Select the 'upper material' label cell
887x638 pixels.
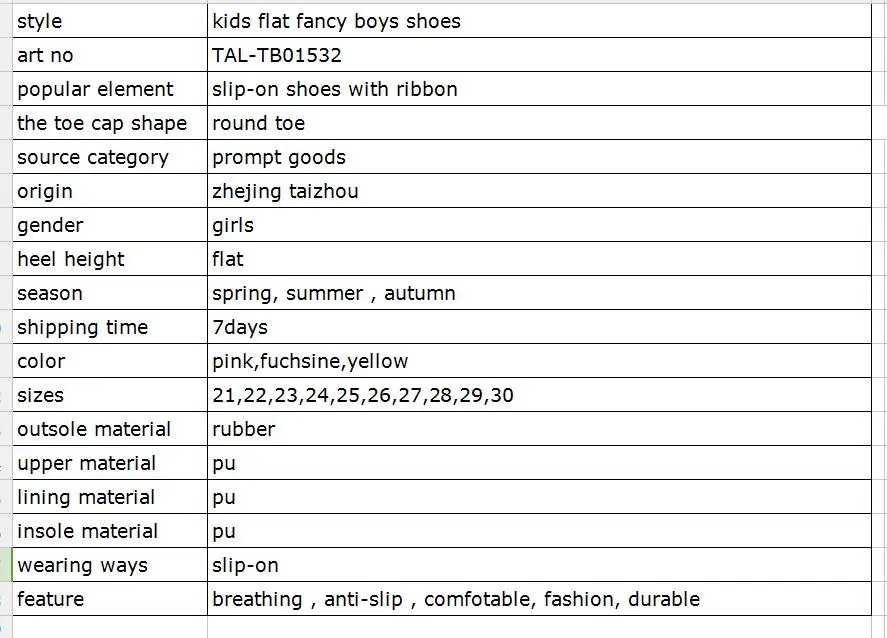pyautogui.click(x=86, y=463)
